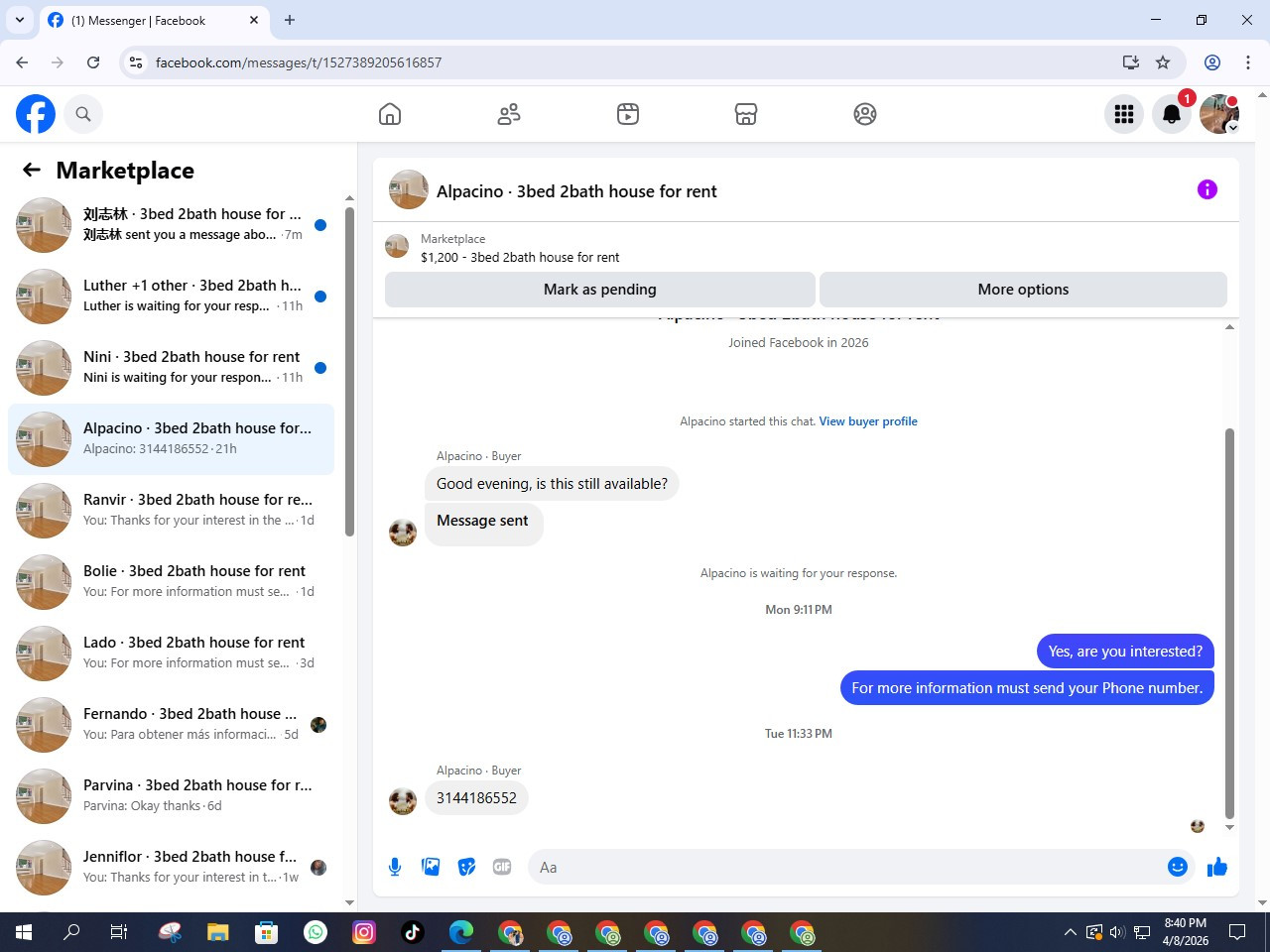Open the Chrome profile icon
Viewport: 1270px width, 952px height.
1212,62
